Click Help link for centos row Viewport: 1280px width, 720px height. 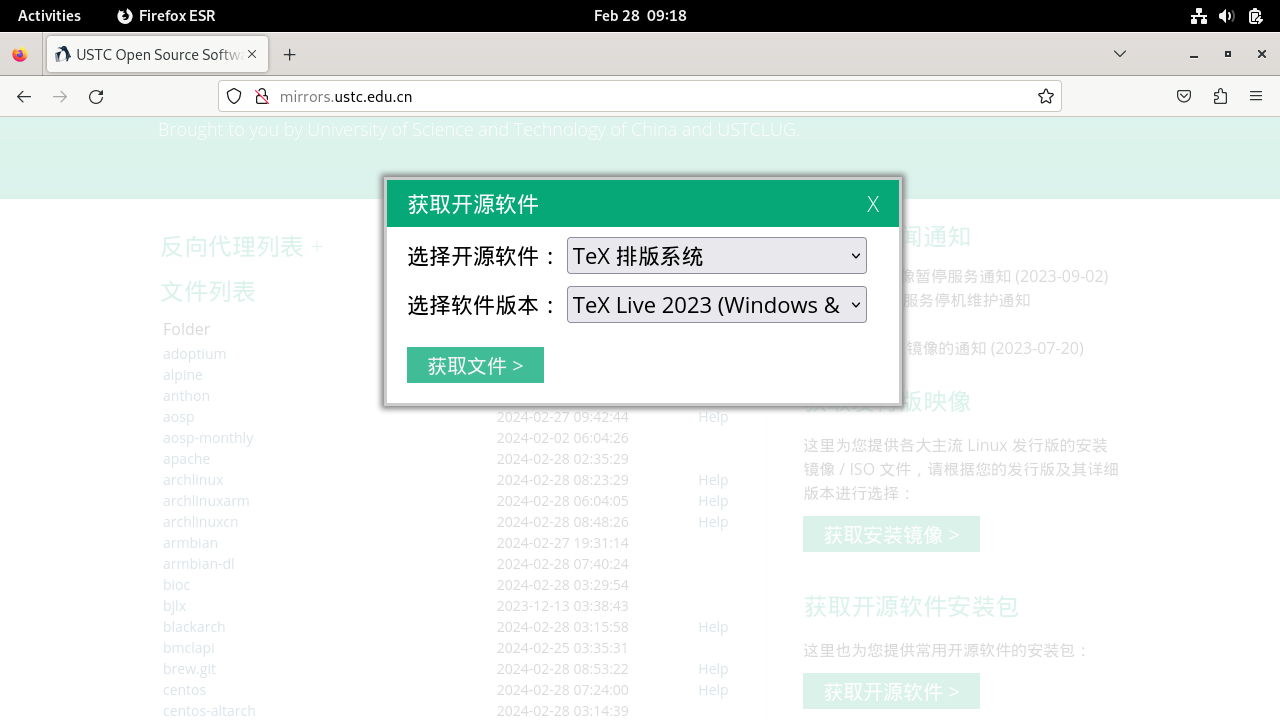click(713, 690)
